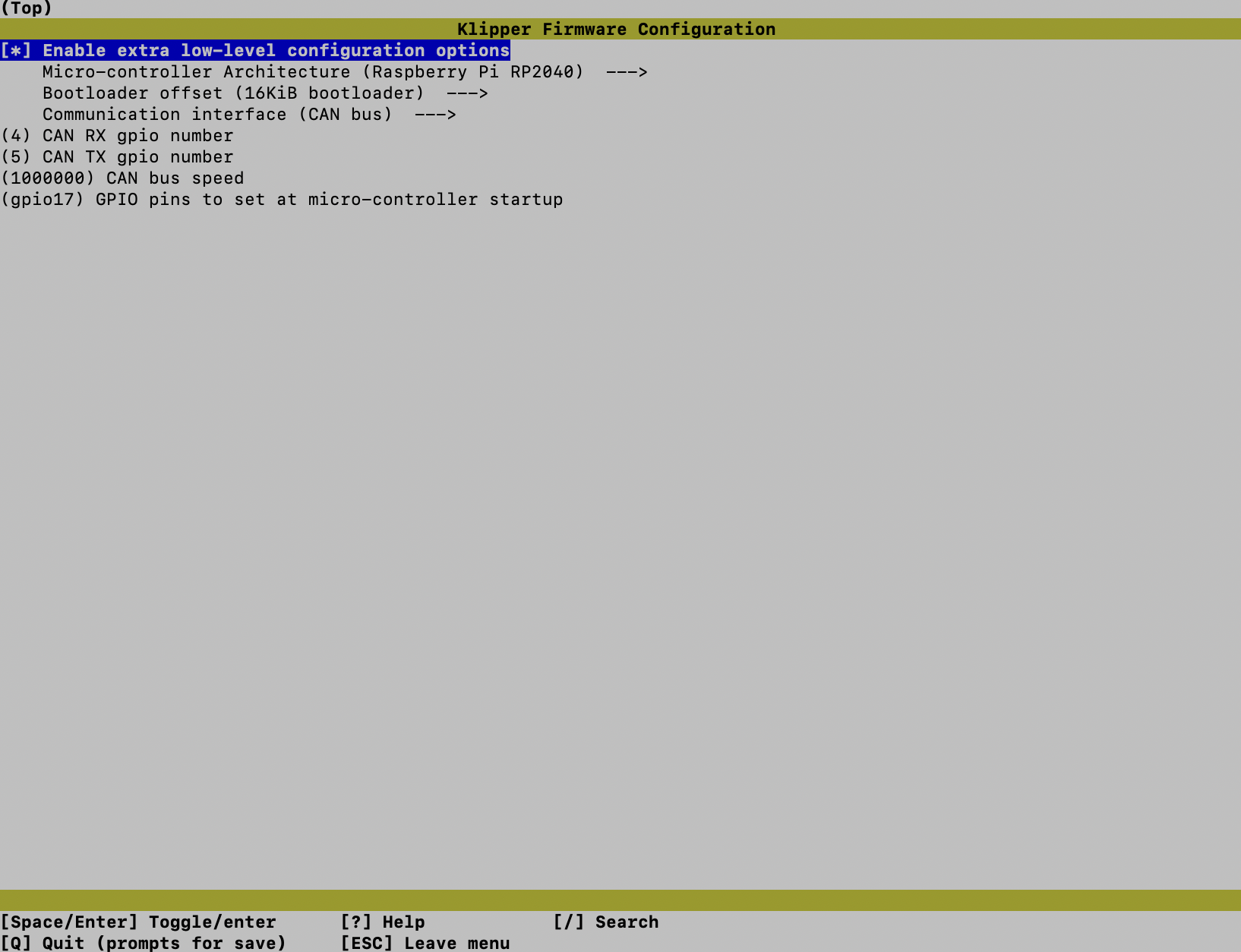Click the [ESC] Leave menu hint
Viewport: 1241px width, 952px height.
coord(425,942)
